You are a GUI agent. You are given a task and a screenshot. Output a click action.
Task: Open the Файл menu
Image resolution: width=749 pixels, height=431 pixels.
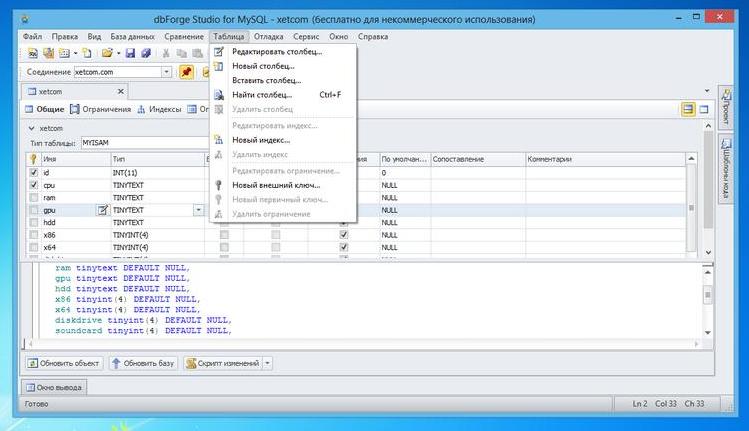point(32,36)
